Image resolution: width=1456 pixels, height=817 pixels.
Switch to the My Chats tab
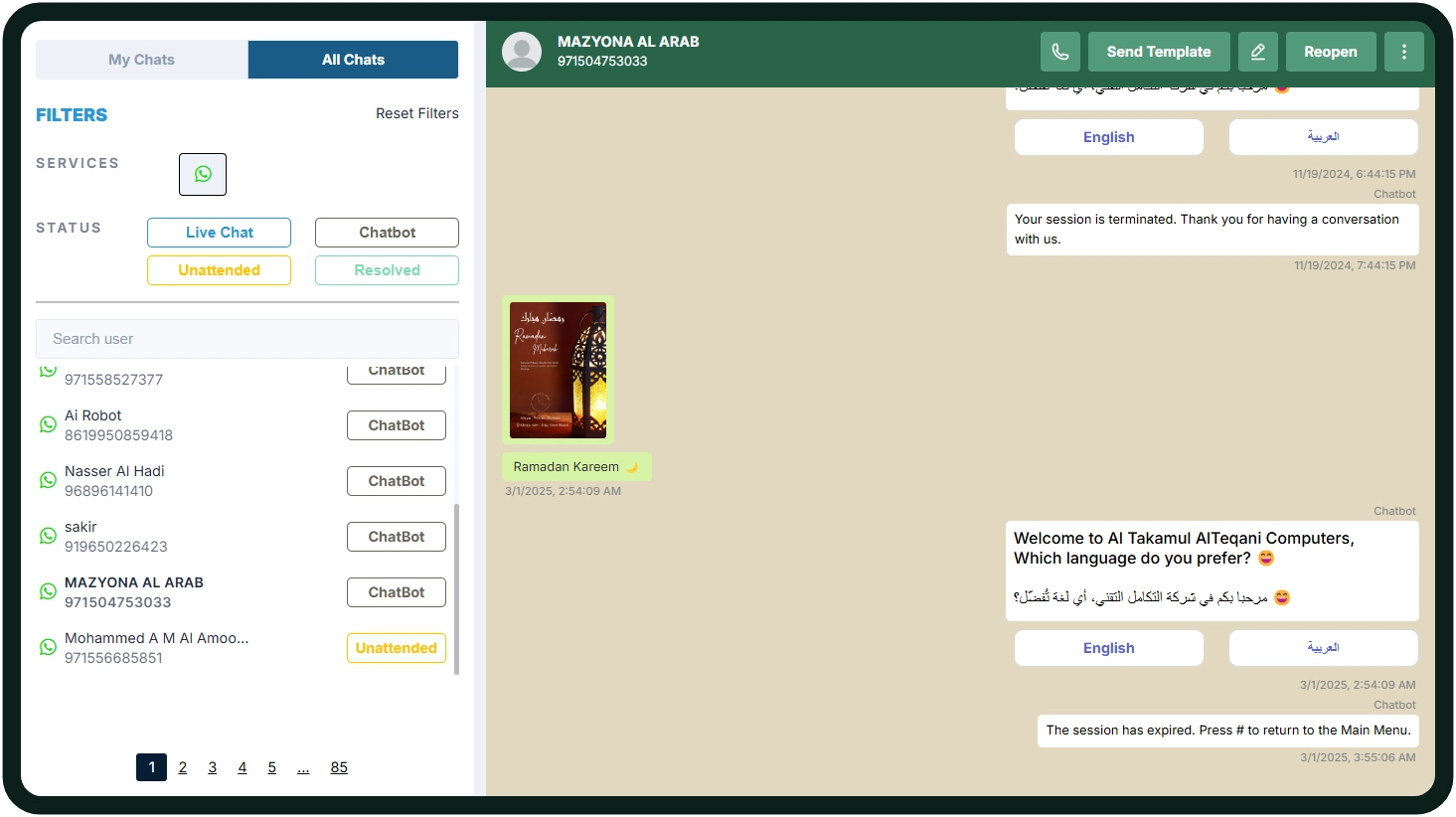point(141,60)
